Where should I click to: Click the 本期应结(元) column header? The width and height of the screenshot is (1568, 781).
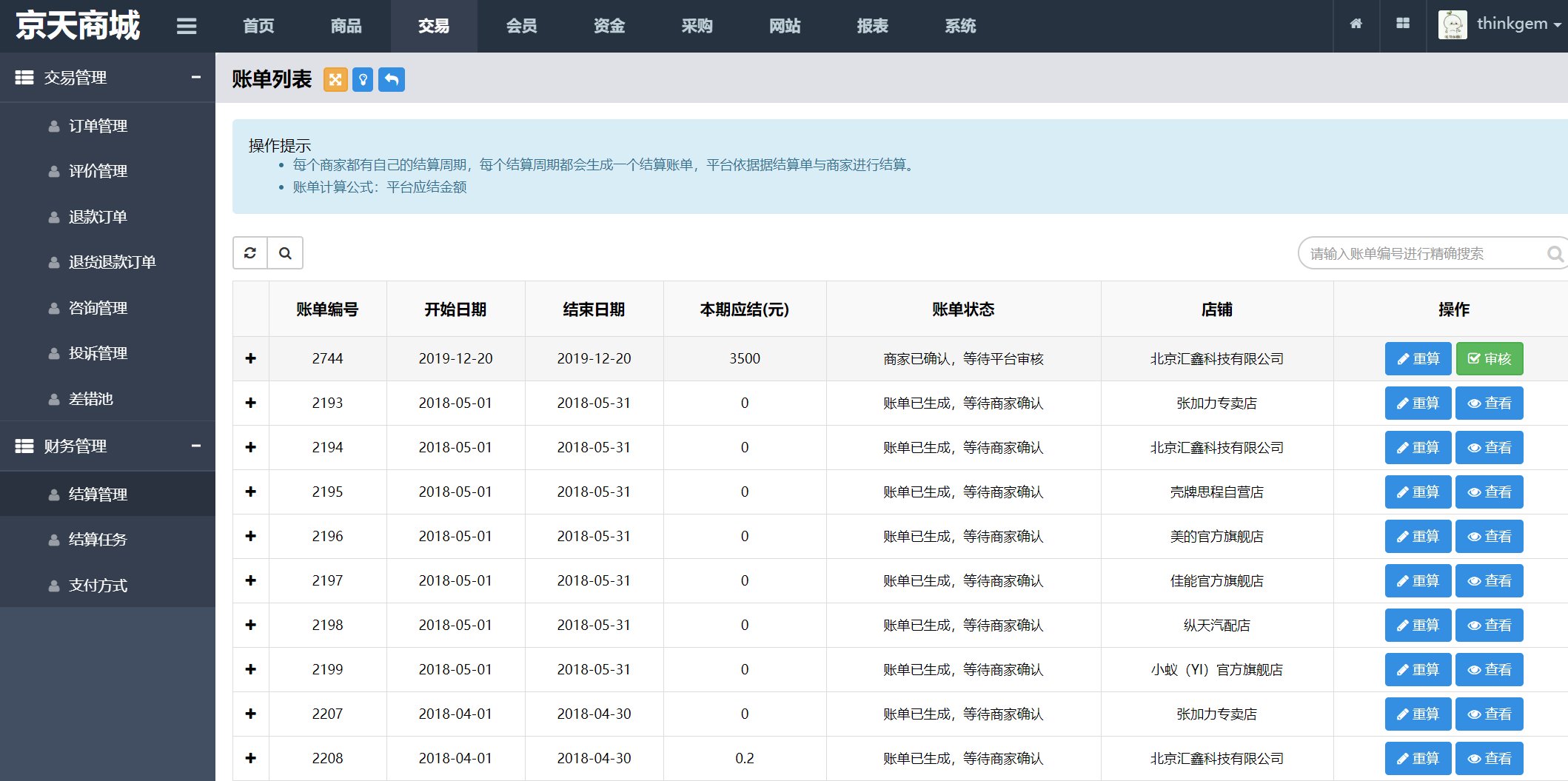point(745,309)
